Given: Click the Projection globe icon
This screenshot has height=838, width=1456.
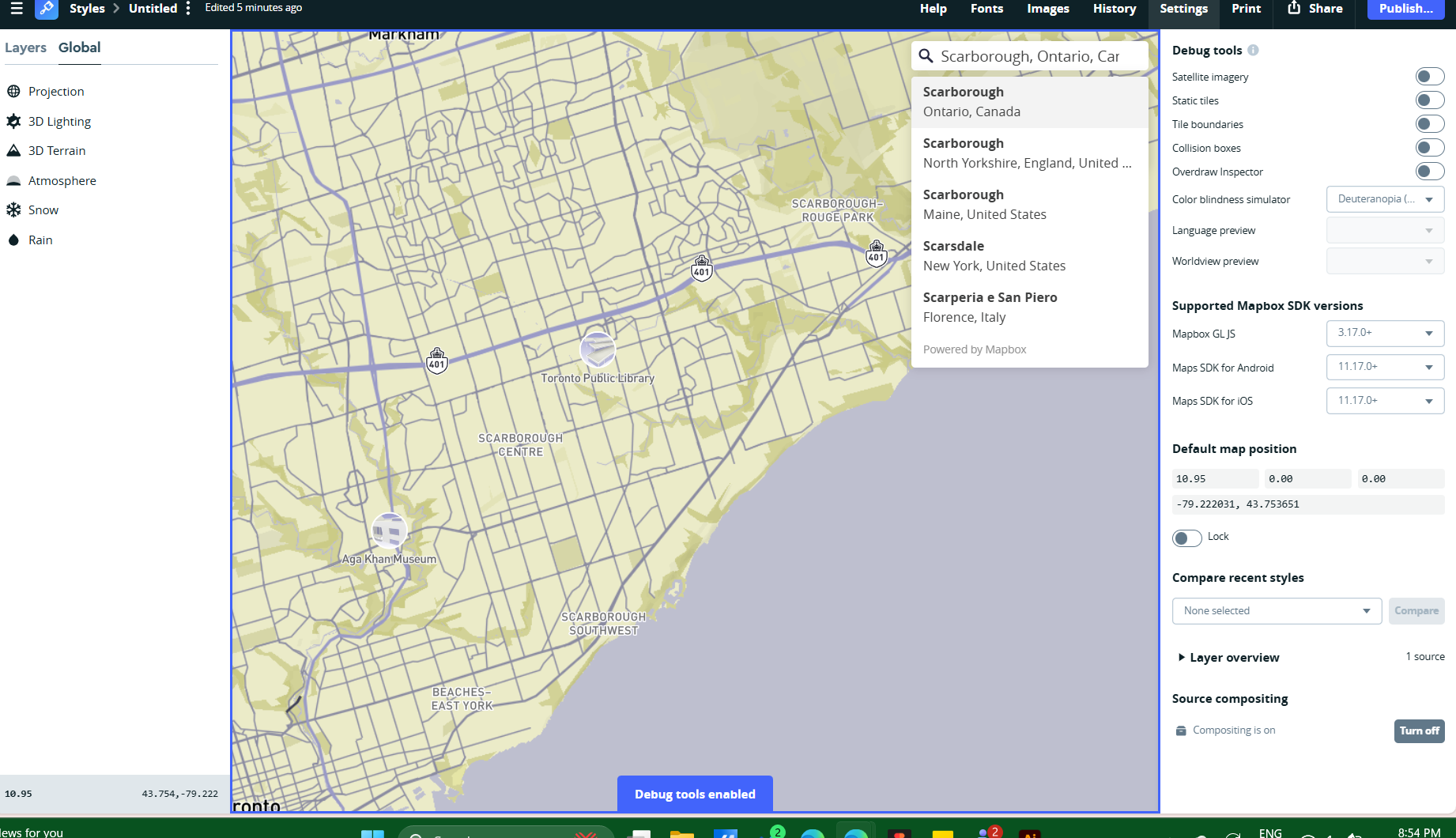Looking at the screenshot, I should click(x=13, y=92).
